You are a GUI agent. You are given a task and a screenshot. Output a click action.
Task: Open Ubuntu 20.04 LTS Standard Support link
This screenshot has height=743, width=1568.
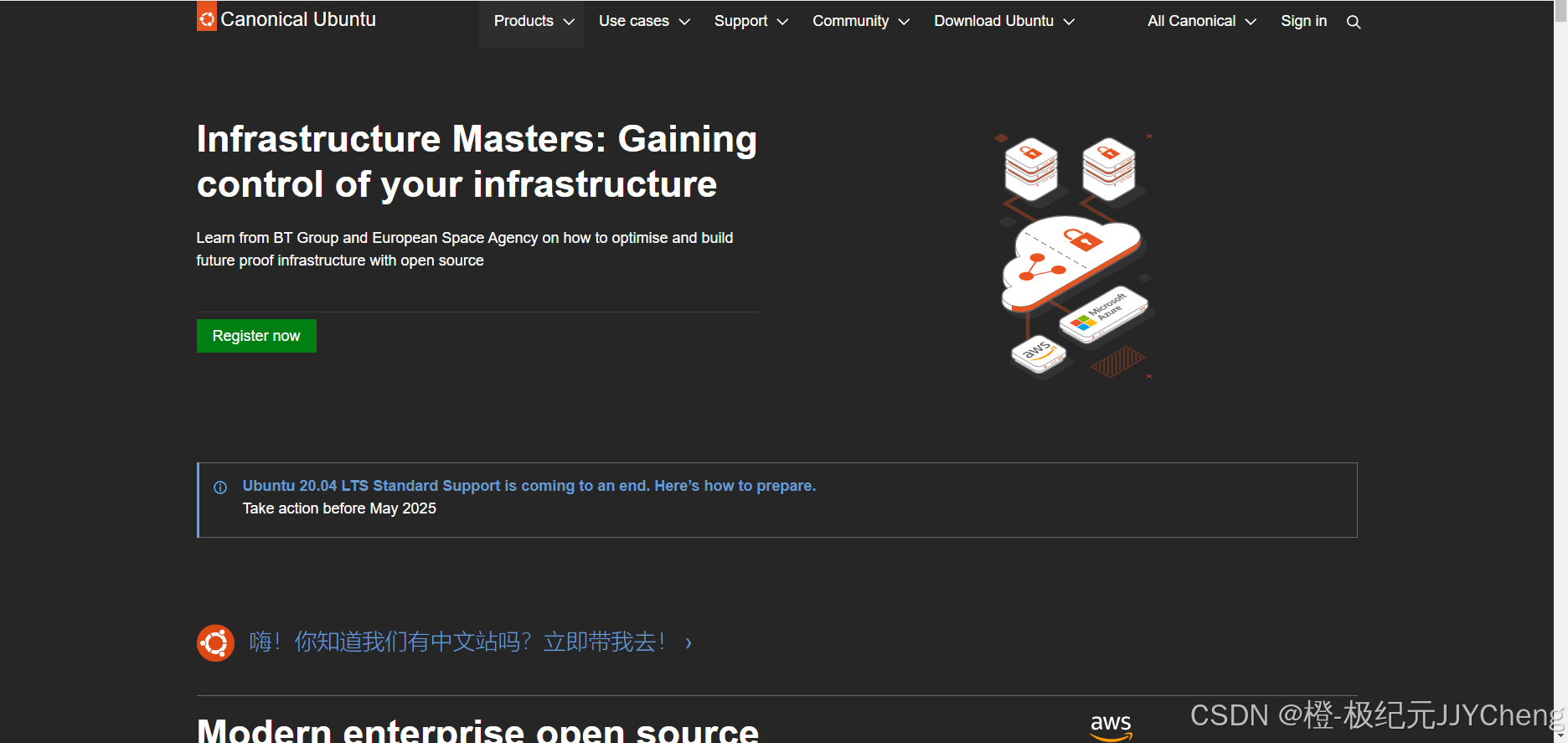point(529,486)
